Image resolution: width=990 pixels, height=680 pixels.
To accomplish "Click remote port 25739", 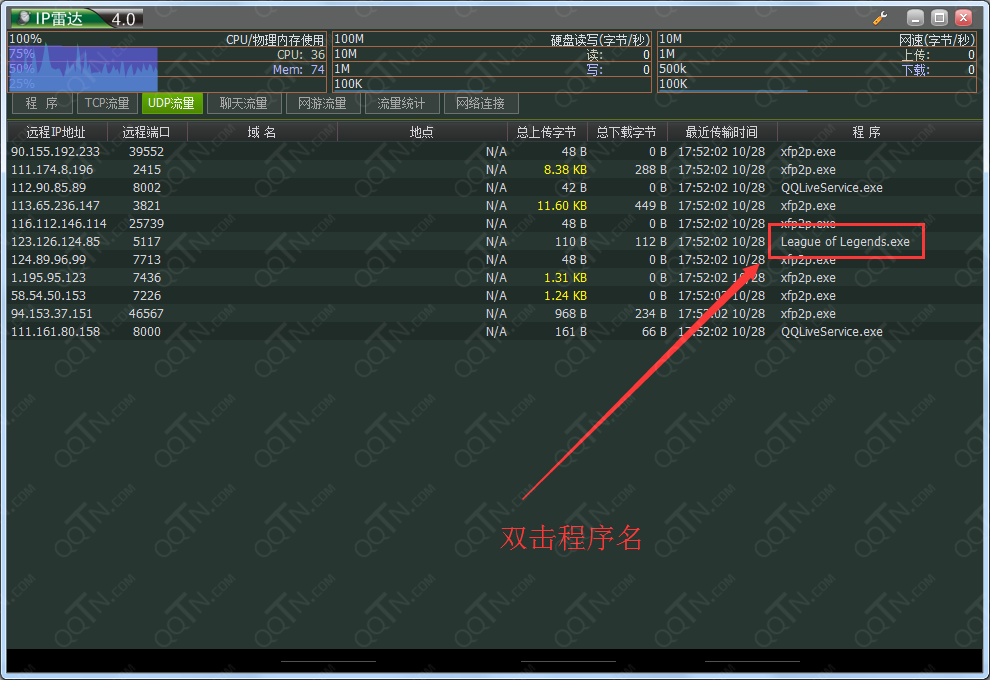I will (146, 224).
